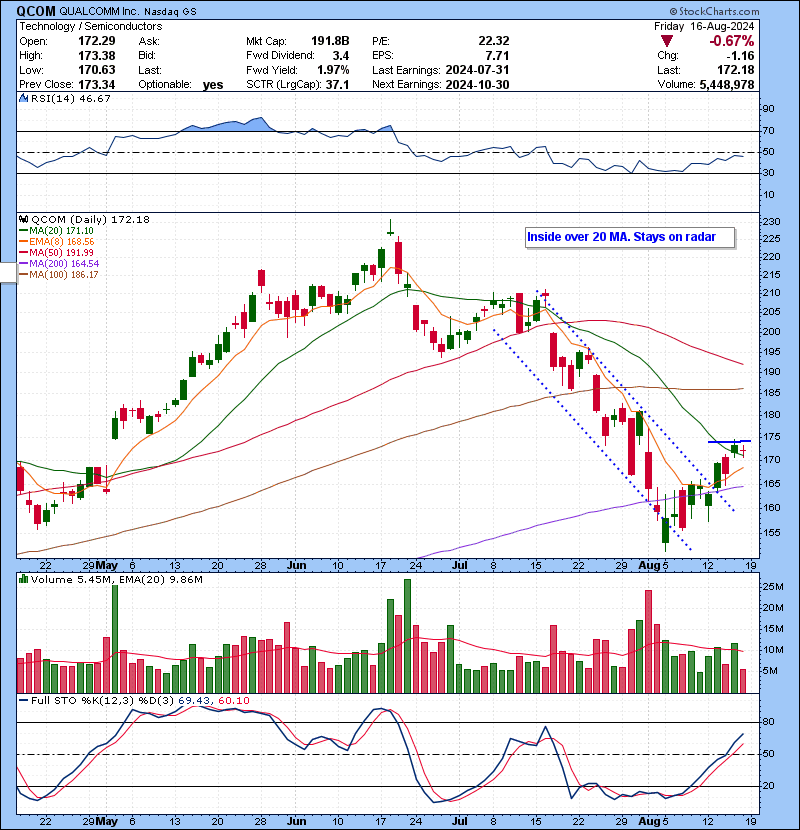The image size is (800, 830).
Task: Click the Jun label on price chart axis
Action: click(296, 565)
